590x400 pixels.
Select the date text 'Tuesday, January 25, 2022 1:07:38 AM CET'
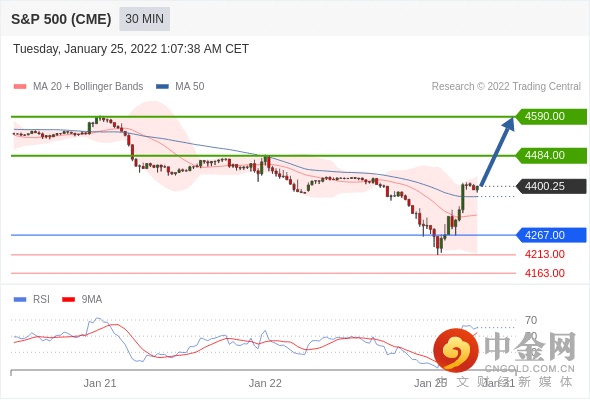pos(131,49)
